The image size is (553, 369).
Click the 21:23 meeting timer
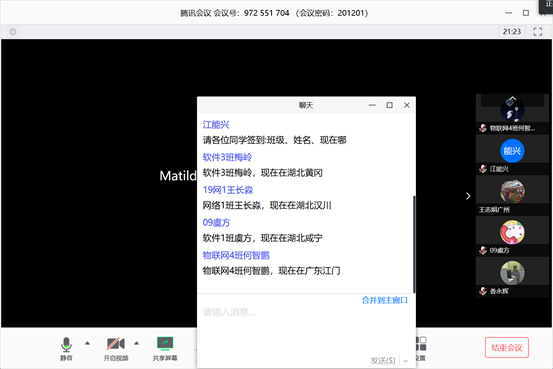coord(512,32)
